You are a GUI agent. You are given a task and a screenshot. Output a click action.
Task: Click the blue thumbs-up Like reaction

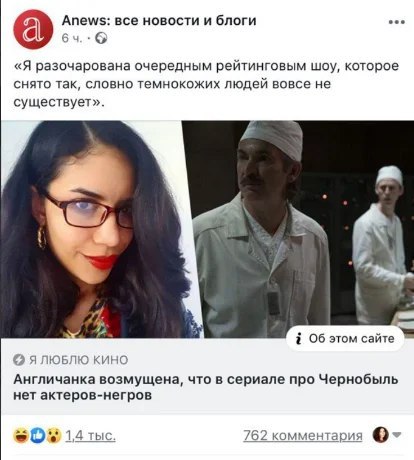pos(38,436)
